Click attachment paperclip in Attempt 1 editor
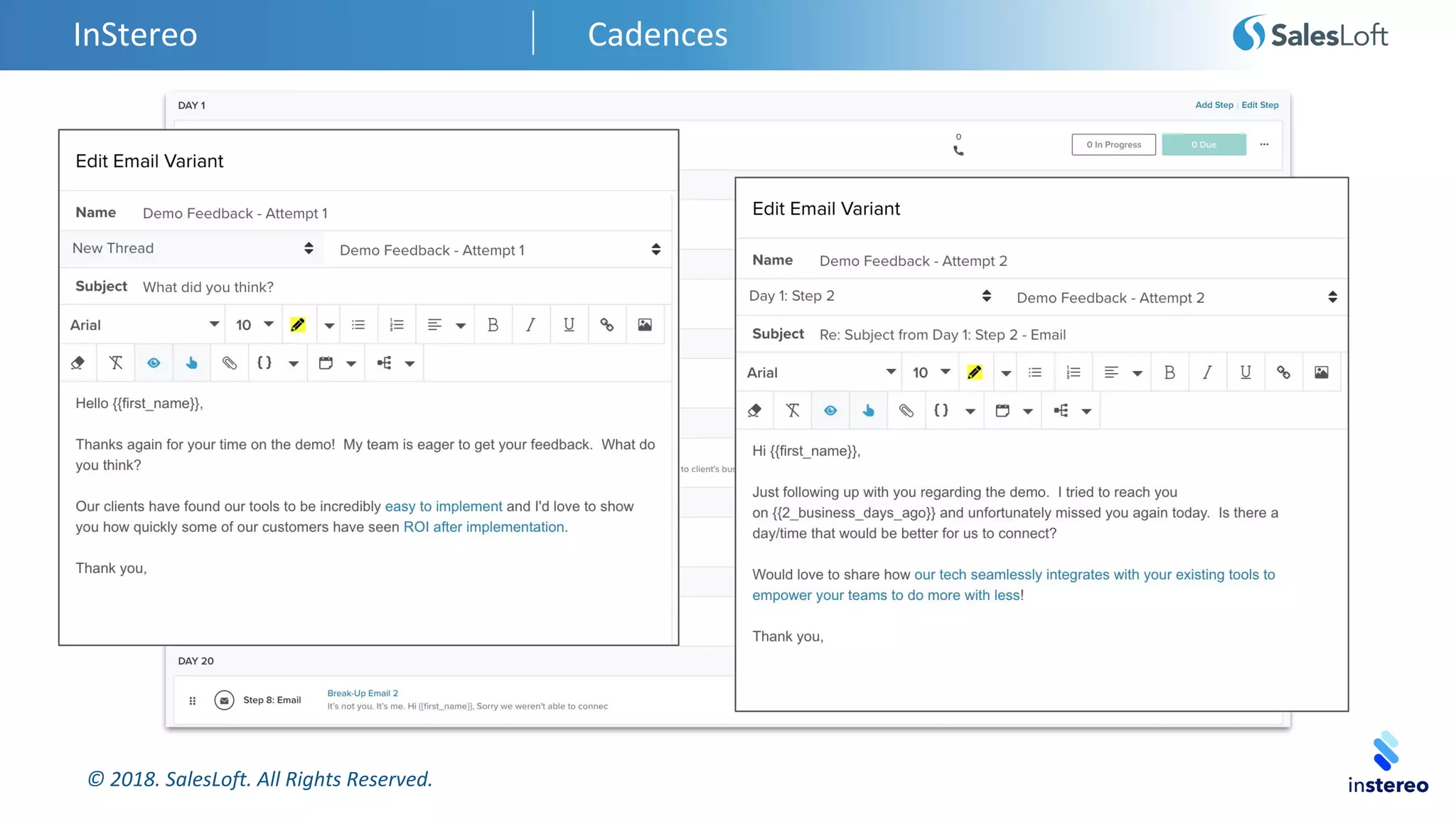Screen dimensions: 1456x819 click(x=229, y=363)
